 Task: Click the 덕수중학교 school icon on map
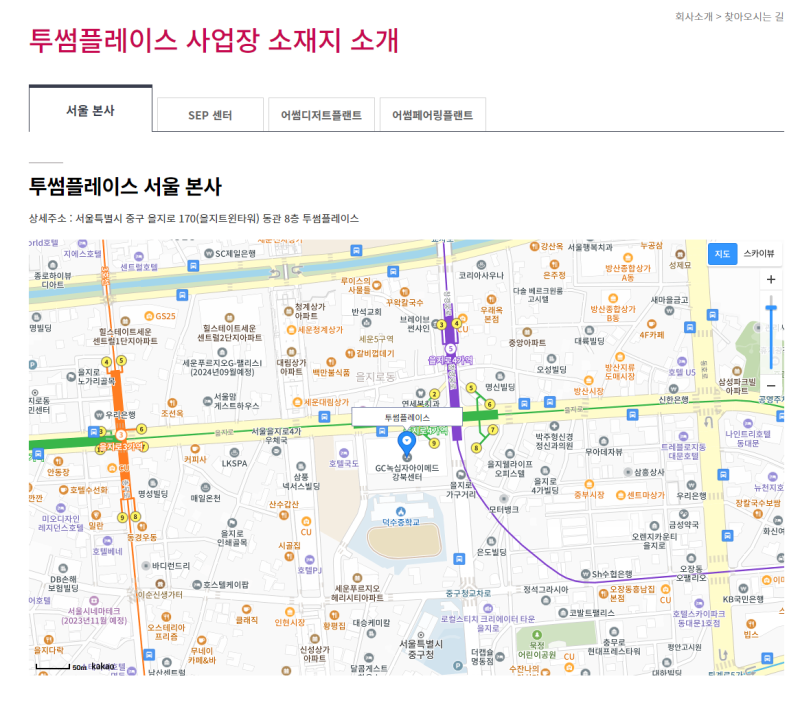coord(400,511)
